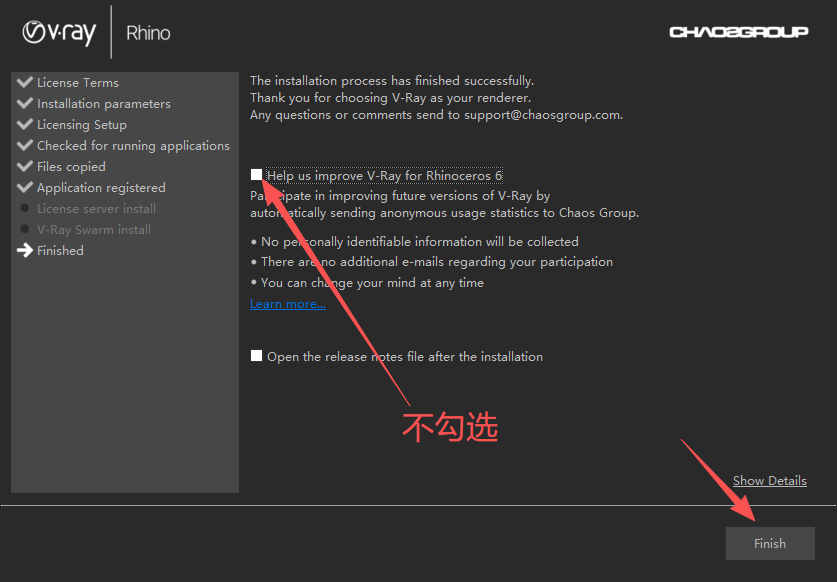Check the Help us improve V-Ray checkbox
This screenshot has width=837, height=582.
tap(256, 175)
